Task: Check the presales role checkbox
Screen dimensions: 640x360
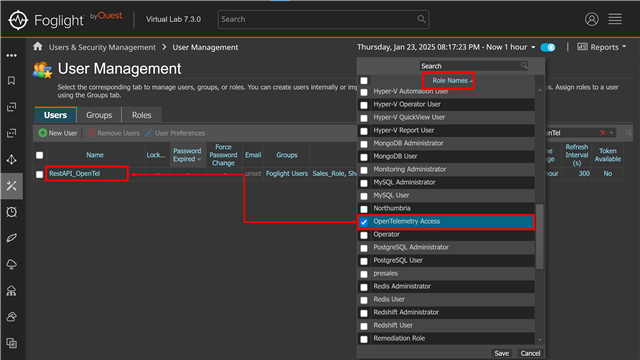Action: coord(364,274)
